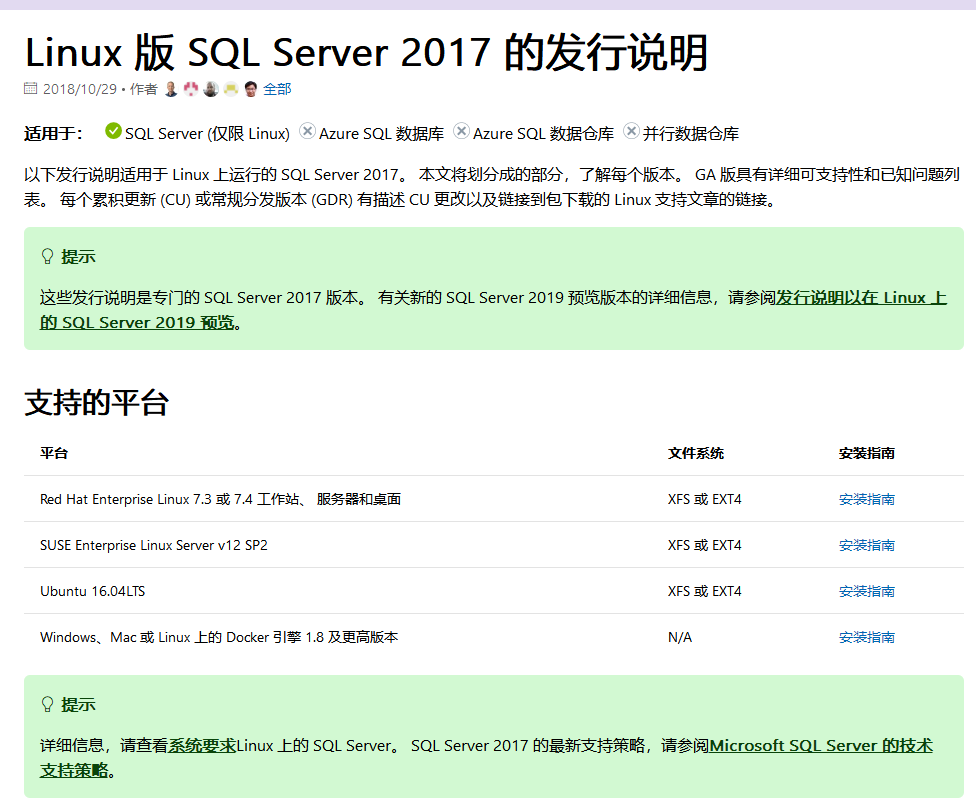Screen dimensions: 976x806
Task: Click the lightbulb icon in first 提示 box
Action: click(47, 256)
